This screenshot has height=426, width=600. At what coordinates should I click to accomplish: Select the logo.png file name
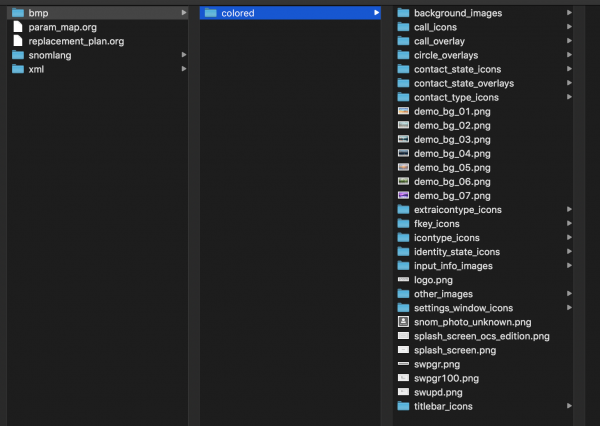[x=433, y=280]
